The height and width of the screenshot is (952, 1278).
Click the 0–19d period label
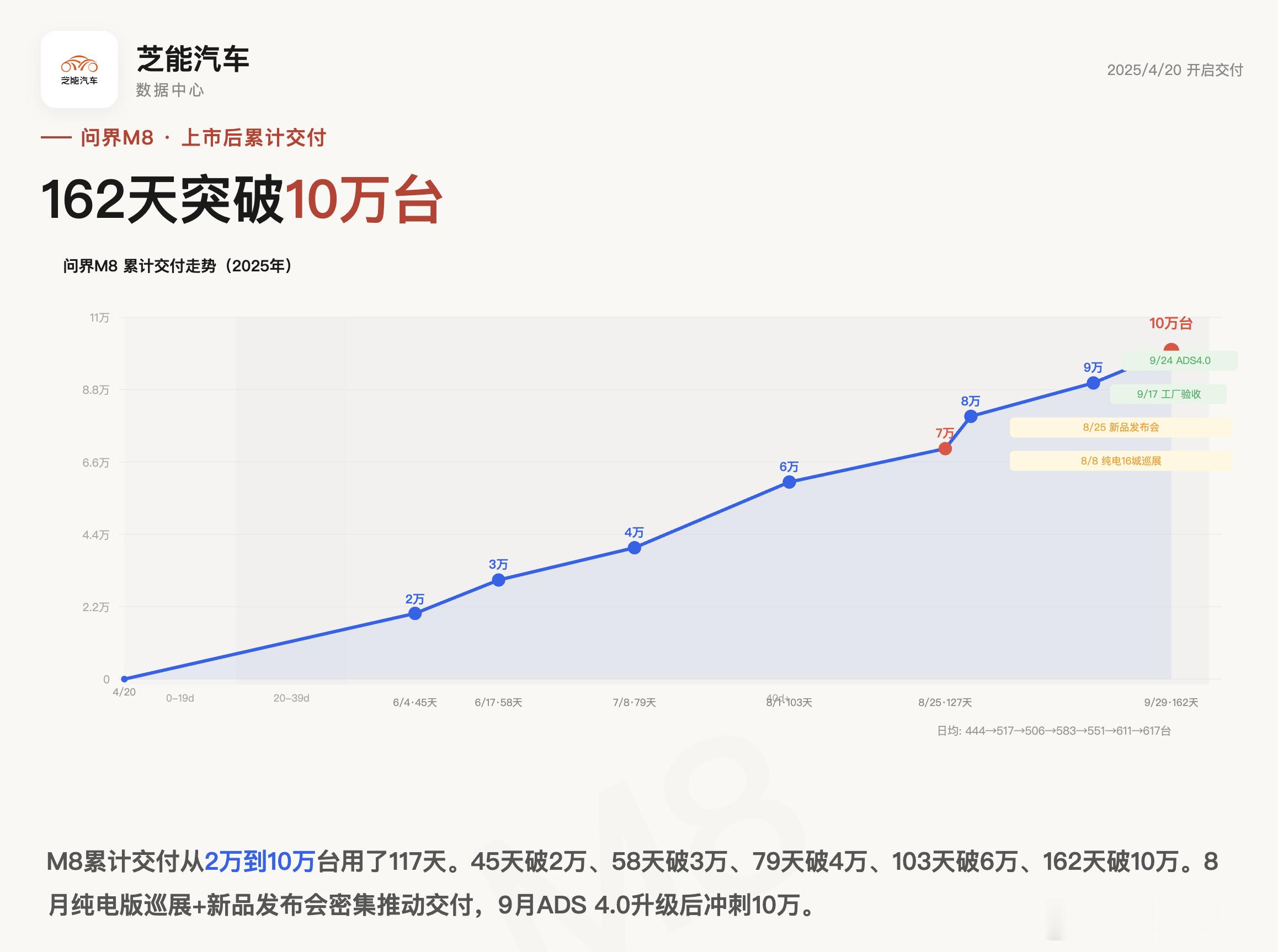point(180,698)
